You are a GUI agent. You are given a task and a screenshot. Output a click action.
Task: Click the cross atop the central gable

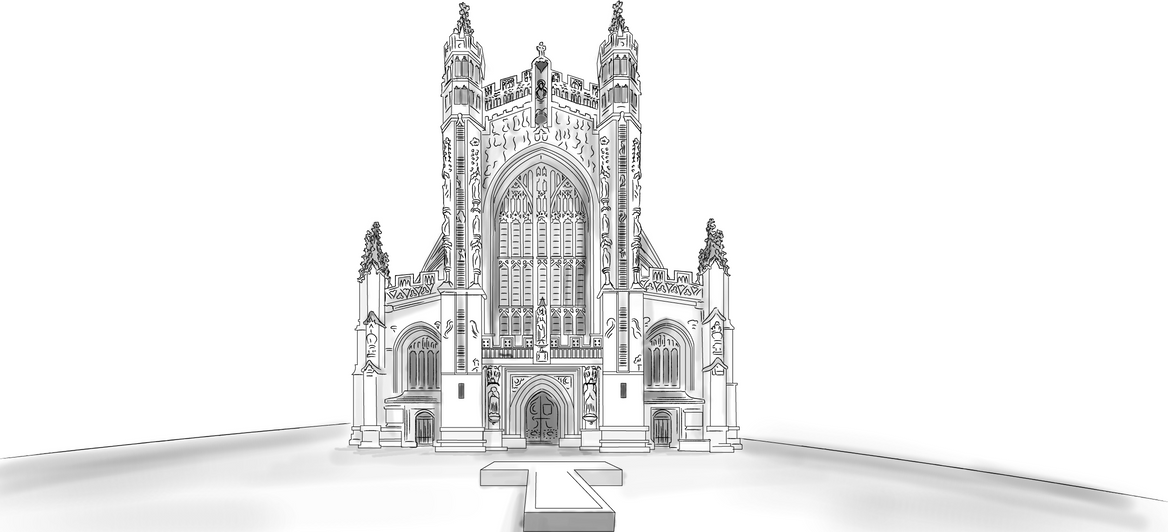point(541,49)
